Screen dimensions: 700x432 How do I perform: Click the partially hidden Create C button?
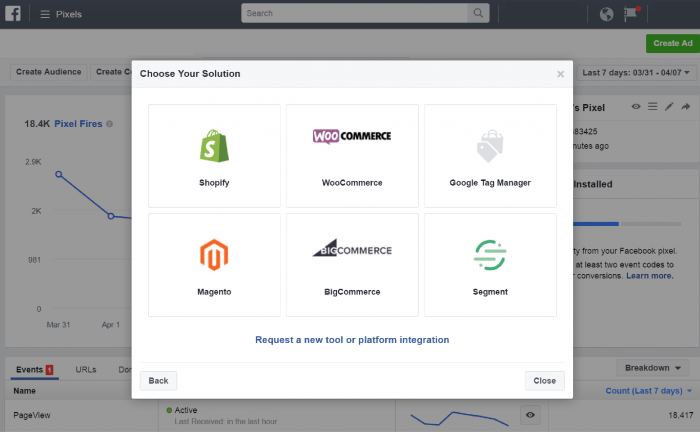coord(112,72)
